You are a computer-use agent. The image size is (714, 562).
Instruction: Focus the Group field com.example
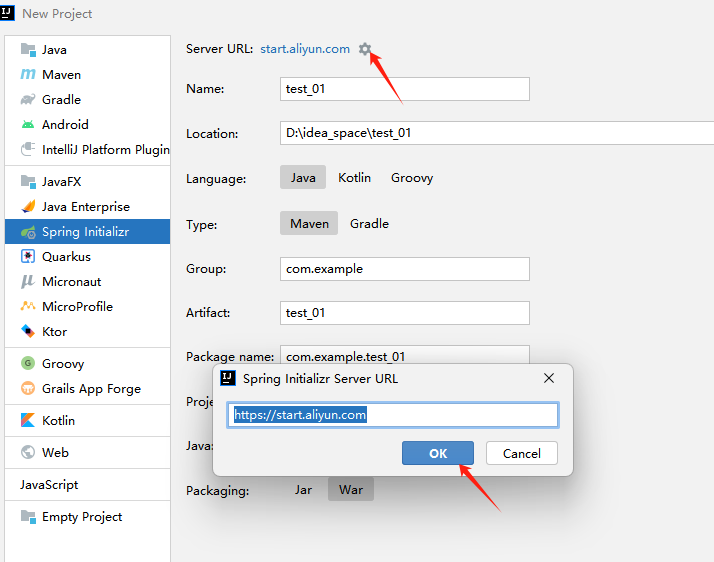[404, 269]
